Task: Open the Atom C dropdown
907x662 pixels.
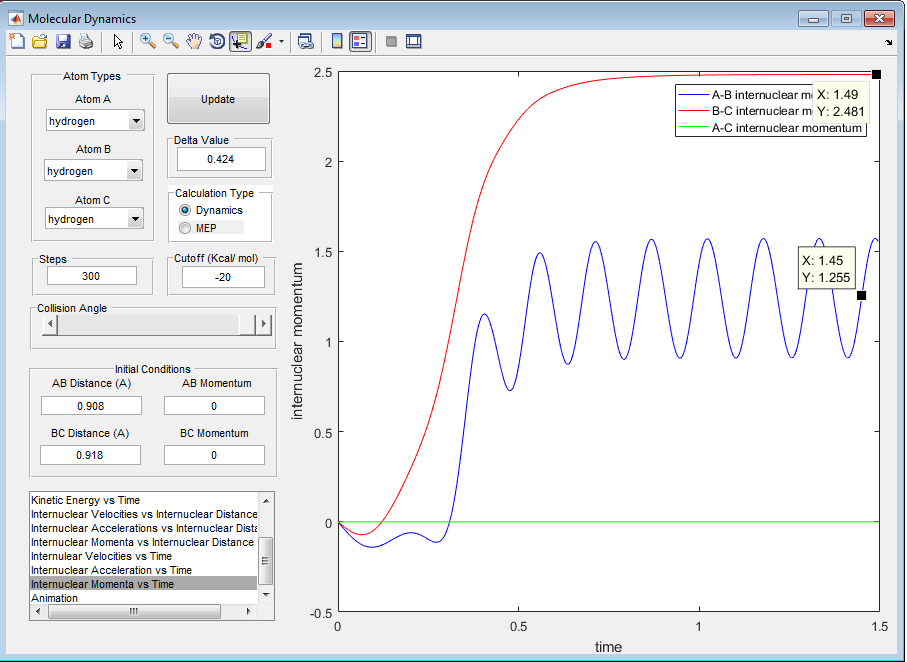Action: 134,219
